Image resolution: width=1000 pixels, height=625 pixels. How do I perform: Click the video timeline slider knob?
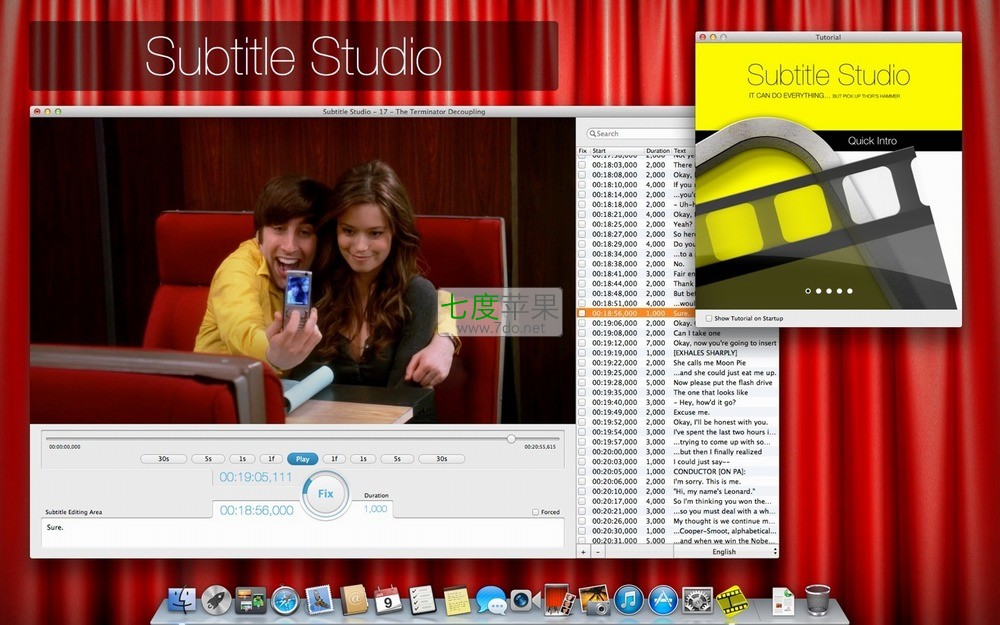point(511,439)
